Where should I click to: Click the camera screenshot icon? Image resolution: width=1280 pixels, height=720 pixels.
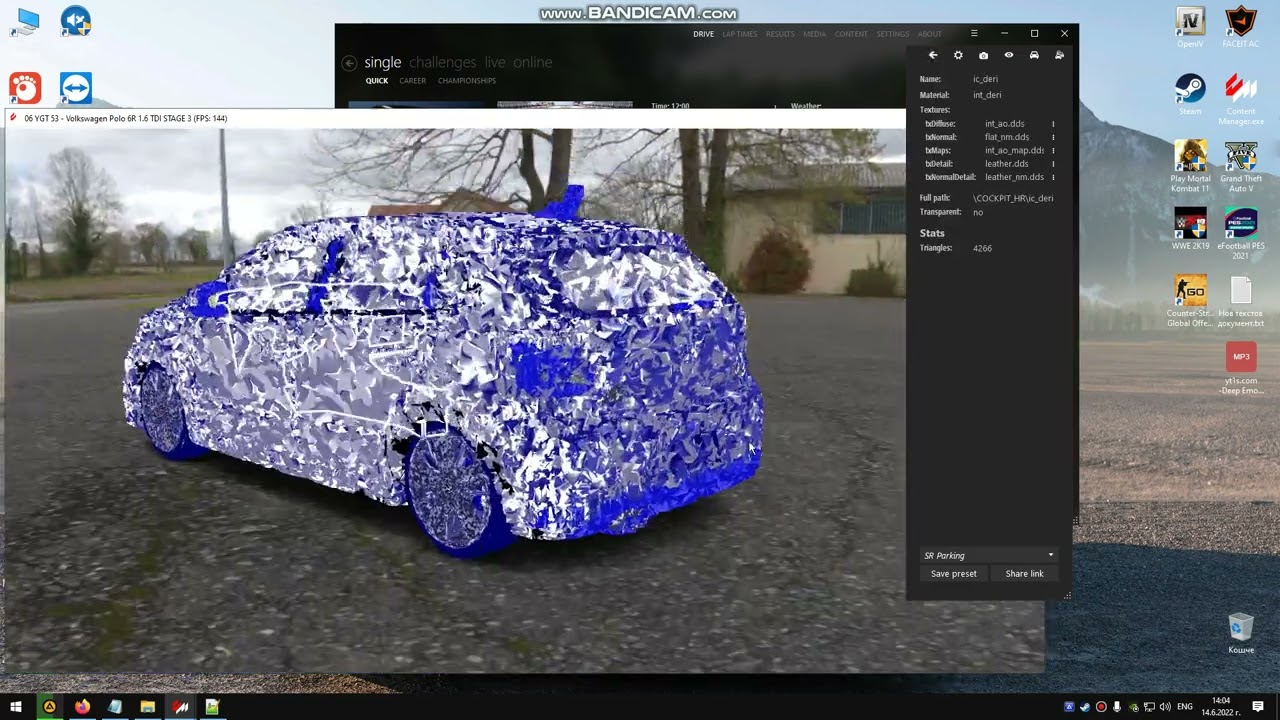[983, 56]
